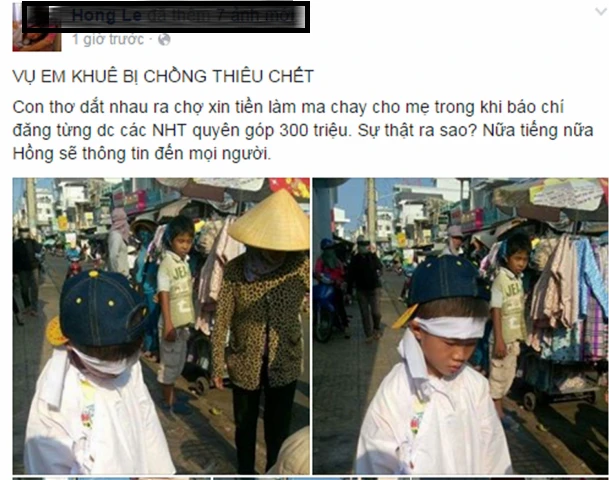This screenshot has width=609, height=480.
Task: Click the globe public privacy icon
Action: pos(164,40)
